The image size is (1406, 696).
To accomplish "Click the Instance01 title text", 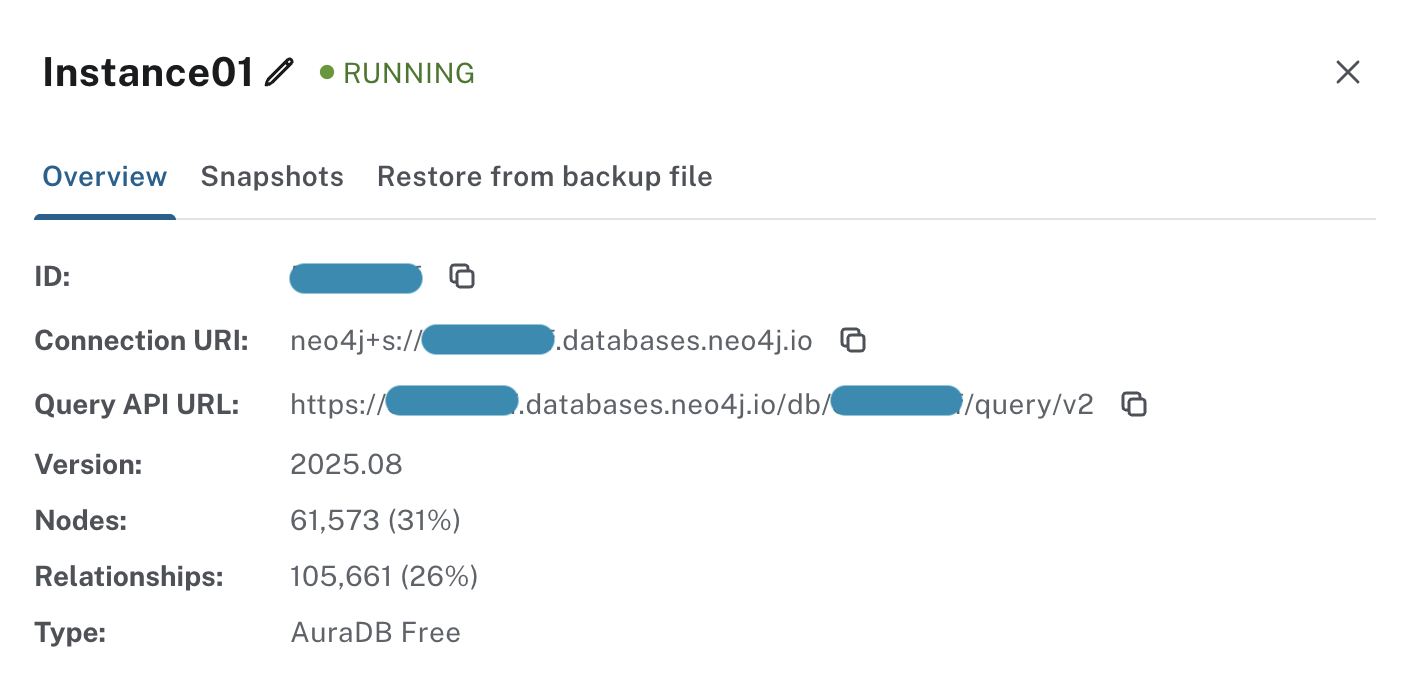I will [x=148, y=73].
